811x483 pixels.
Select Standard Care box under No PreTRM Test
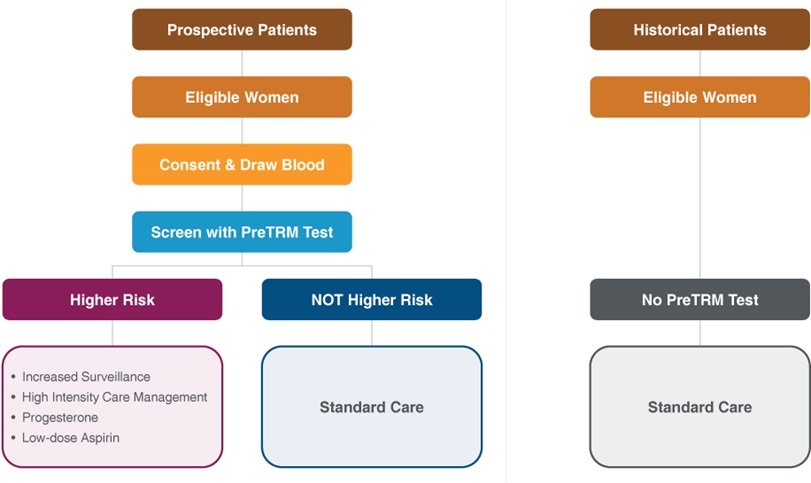click(700, 407)
